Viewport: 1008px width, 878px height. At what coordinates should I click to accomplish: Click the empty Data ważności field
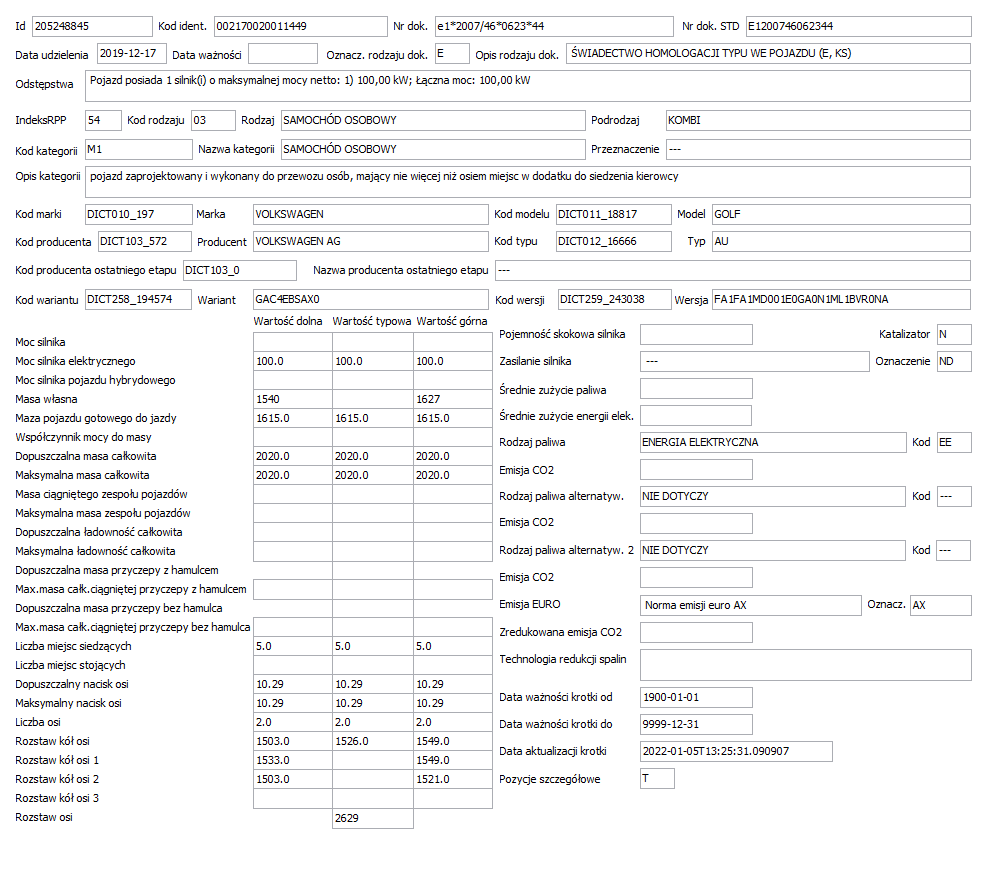(x=283, y=53)
